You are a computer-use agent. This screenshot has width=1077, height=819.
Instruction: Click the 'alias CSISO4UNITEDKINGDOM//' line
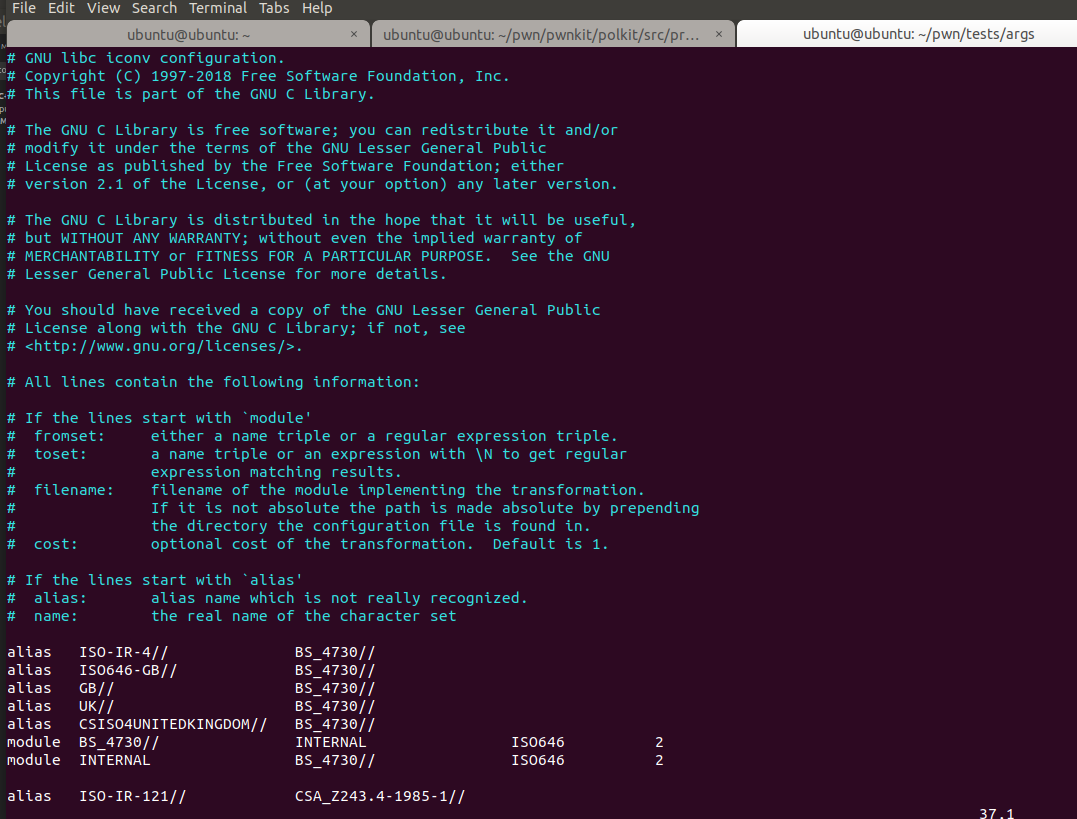172,724
